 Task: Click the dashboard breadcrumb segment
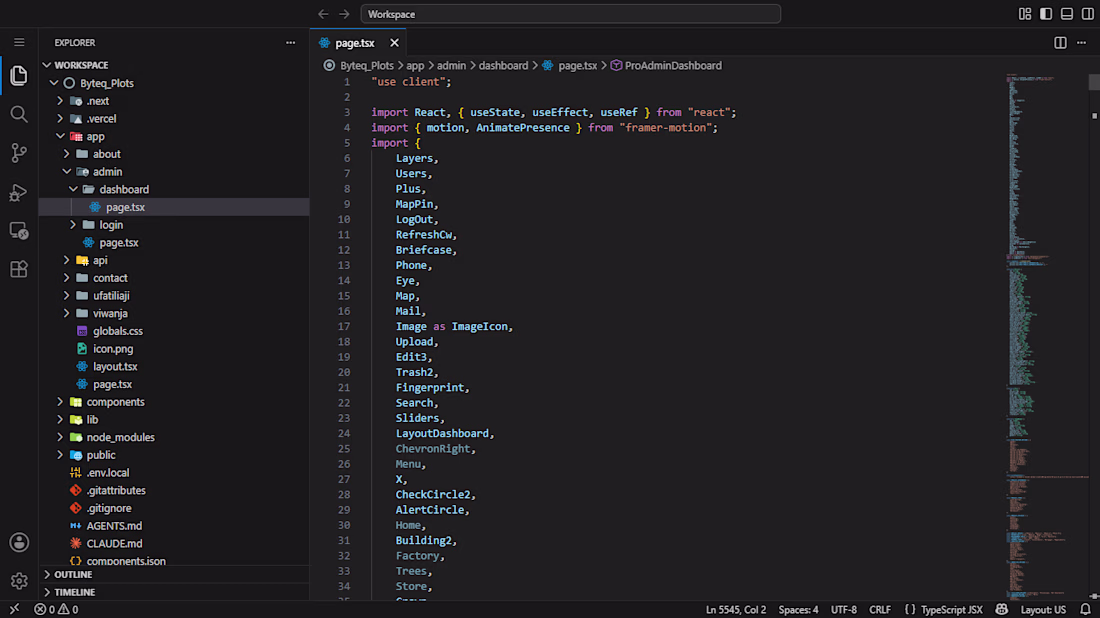(503, 65)
